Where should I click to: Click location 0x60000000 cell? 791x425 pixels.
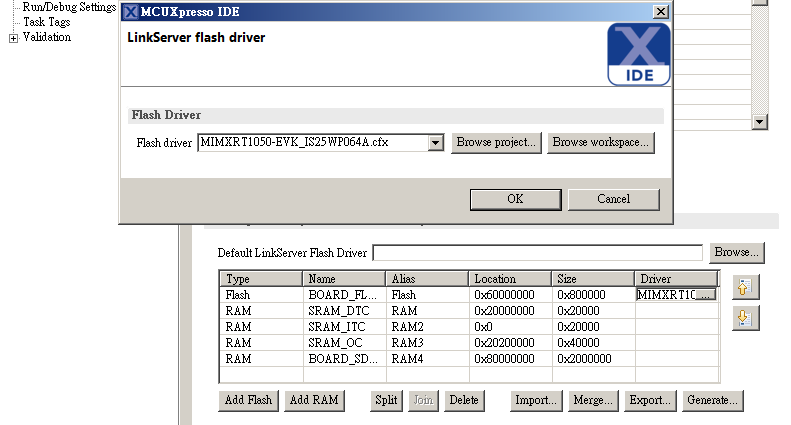(x=510, y=295)
